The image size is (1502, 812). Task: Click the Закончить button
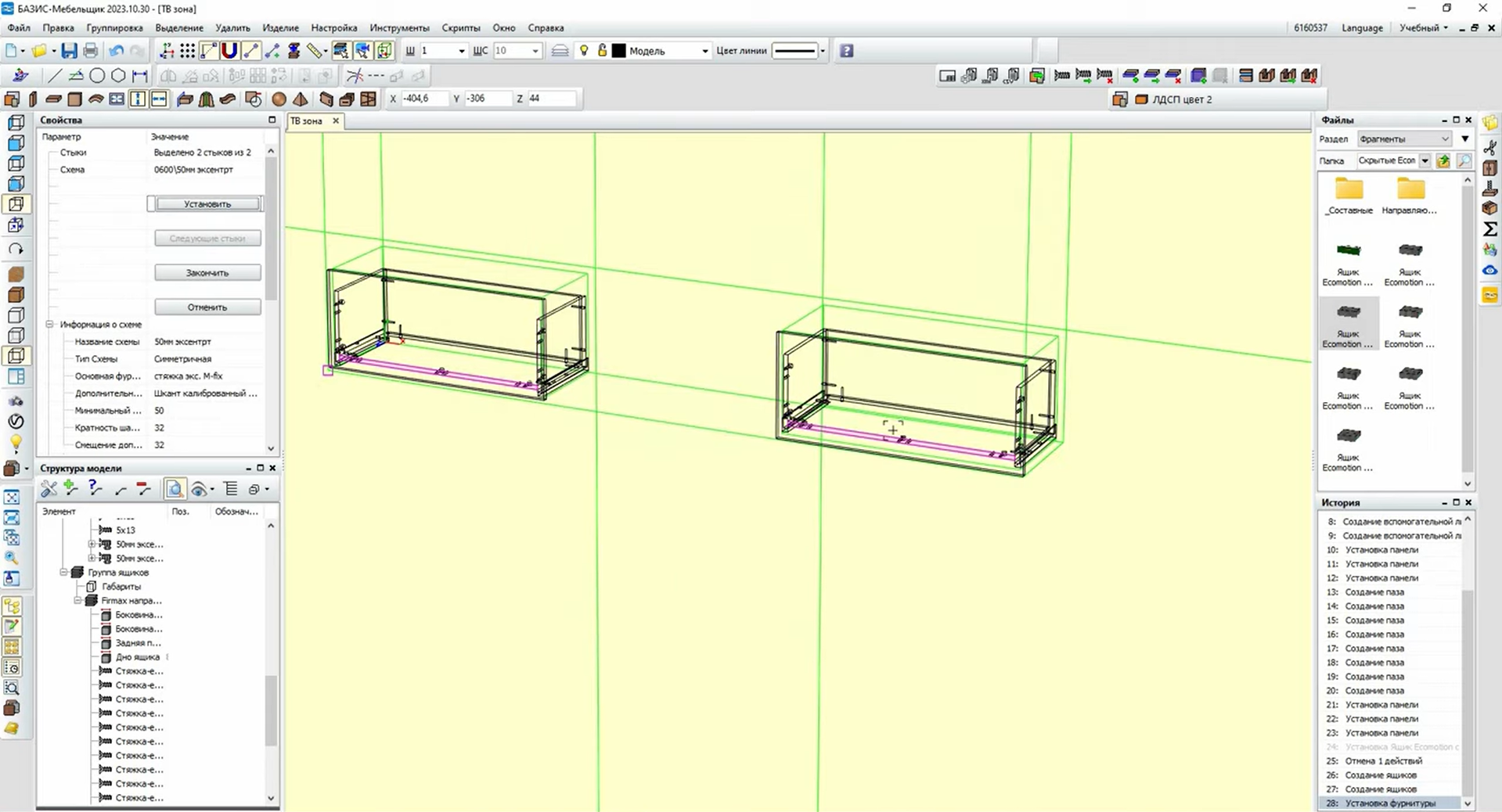207,273
